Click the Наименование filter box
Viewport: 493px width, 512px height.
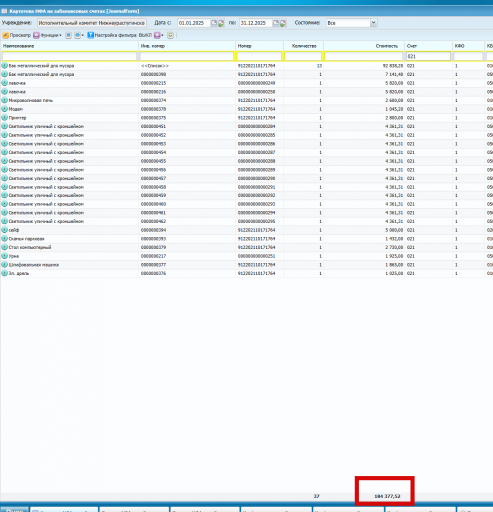coord(69,56)
